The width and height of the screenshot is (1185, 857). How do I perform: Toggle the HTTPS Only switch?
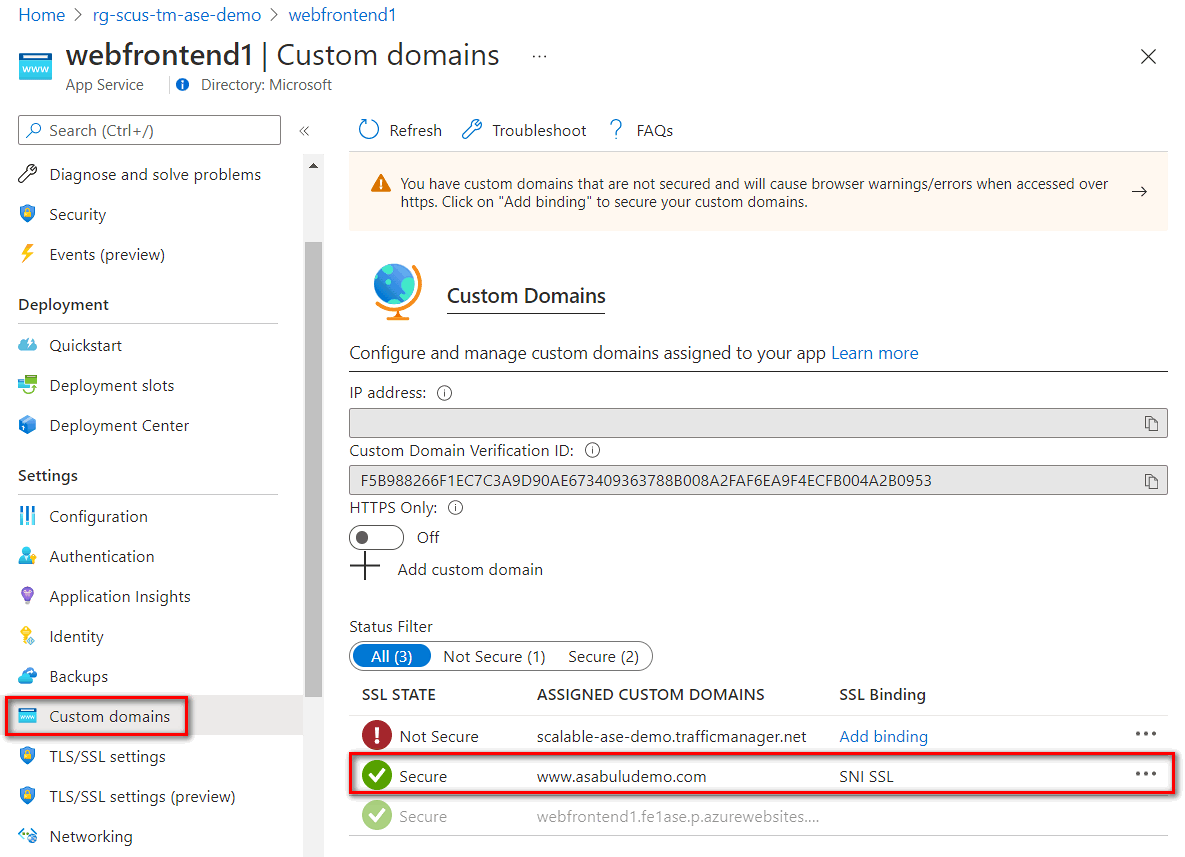click(376, 537)
